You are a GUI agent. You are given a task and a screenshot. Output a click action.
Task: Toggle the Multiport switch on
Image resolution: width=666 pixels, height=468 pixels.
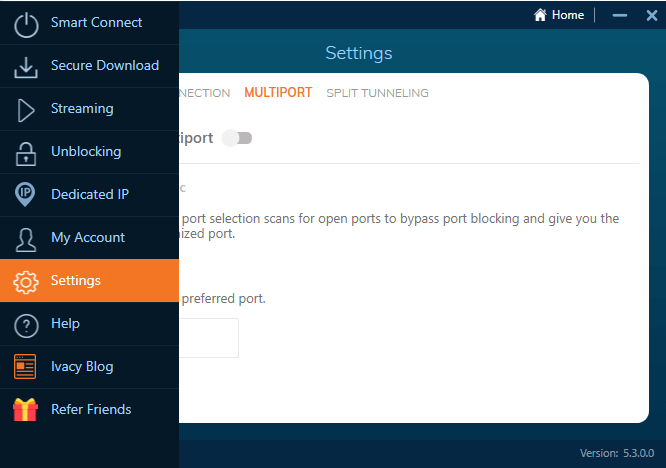[237, 138]
